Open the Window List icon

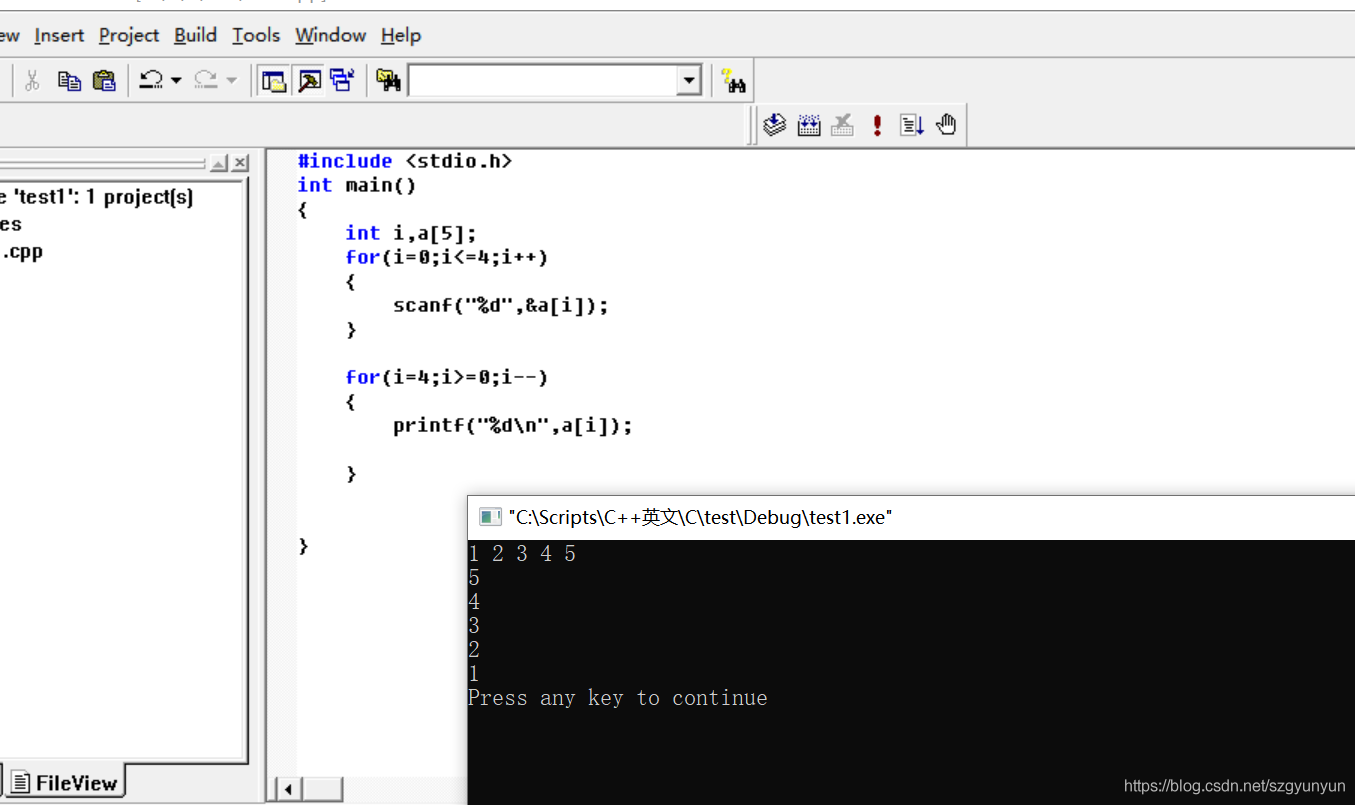(343, 81)
